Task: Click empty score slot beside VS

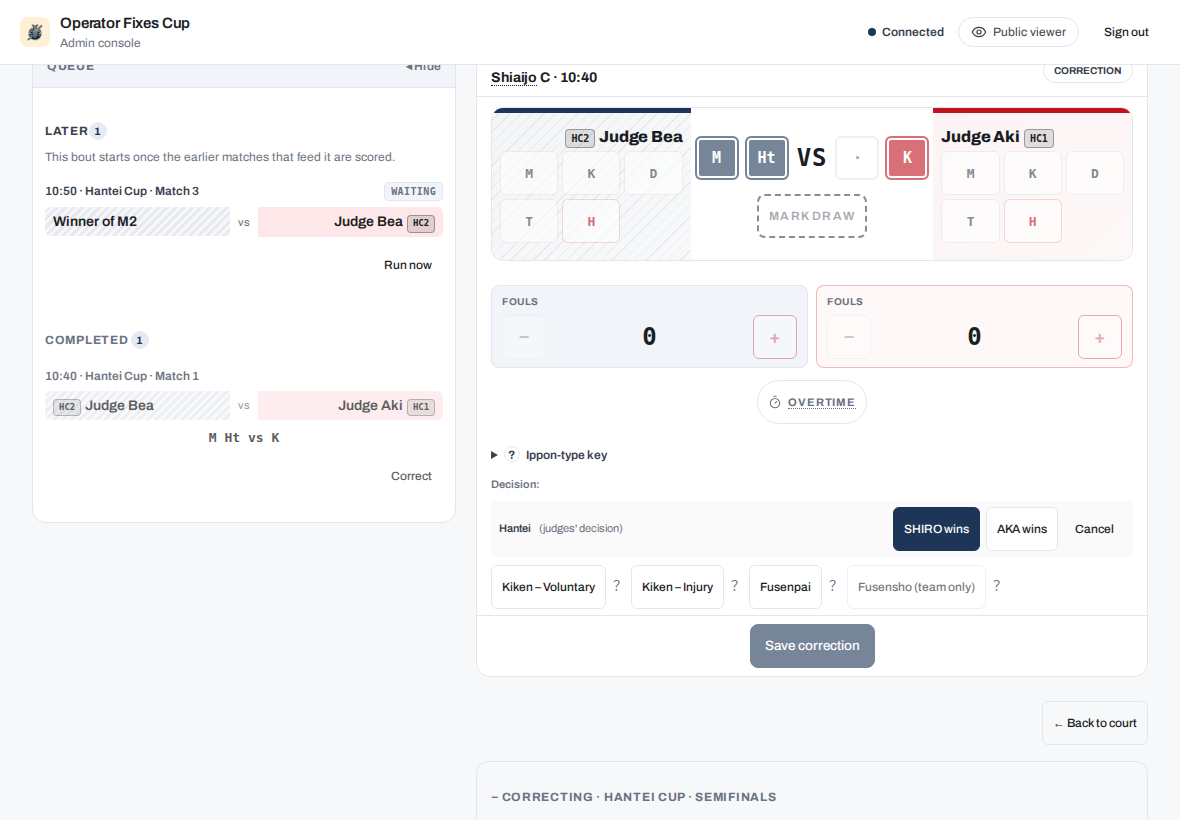Action: click(x=857, y=157)
